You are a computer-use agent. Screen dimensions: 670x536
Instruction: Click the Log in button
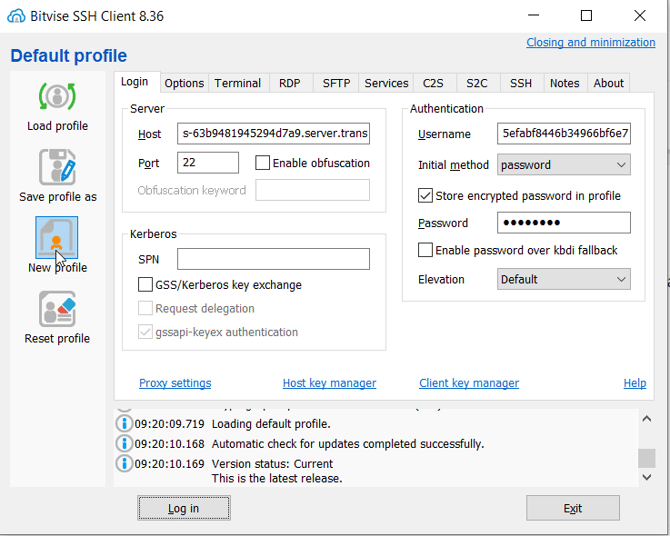pyautogui.click(x=184, y=508)
